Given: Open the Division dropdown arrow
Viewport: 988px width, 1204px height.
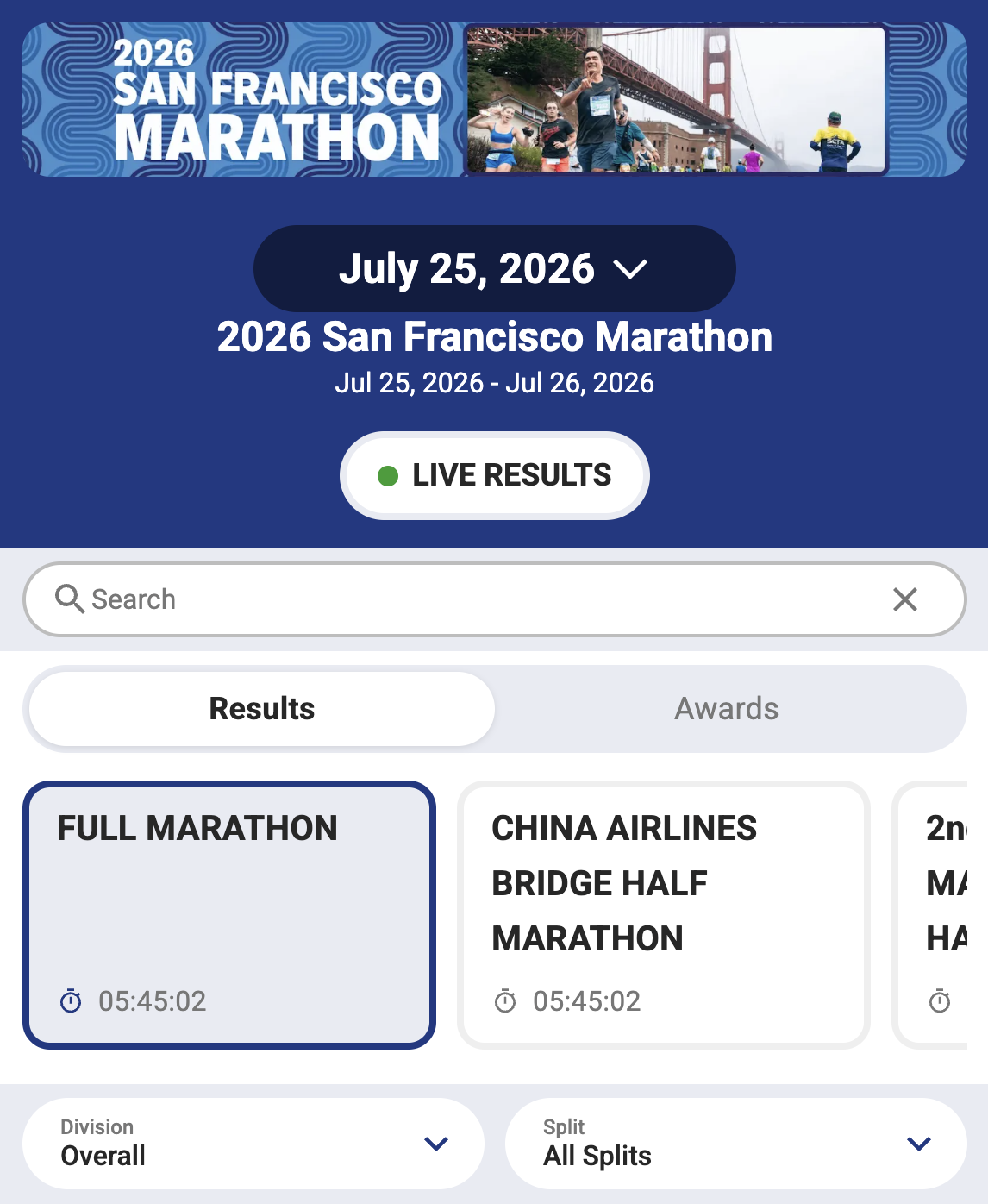Looking at the screenshot, I should tap(436, 1144).
